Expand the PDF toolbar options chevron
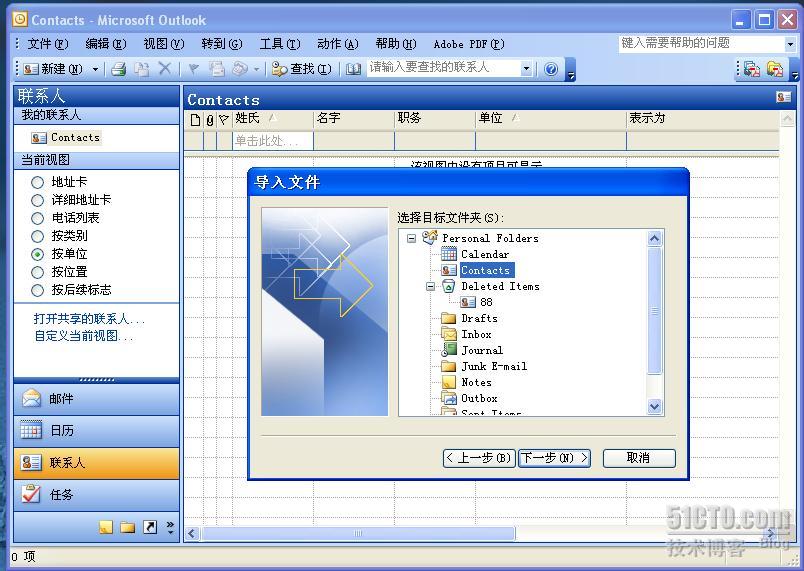This screenshot has width=804, height=571. click(x=795, y=72)
